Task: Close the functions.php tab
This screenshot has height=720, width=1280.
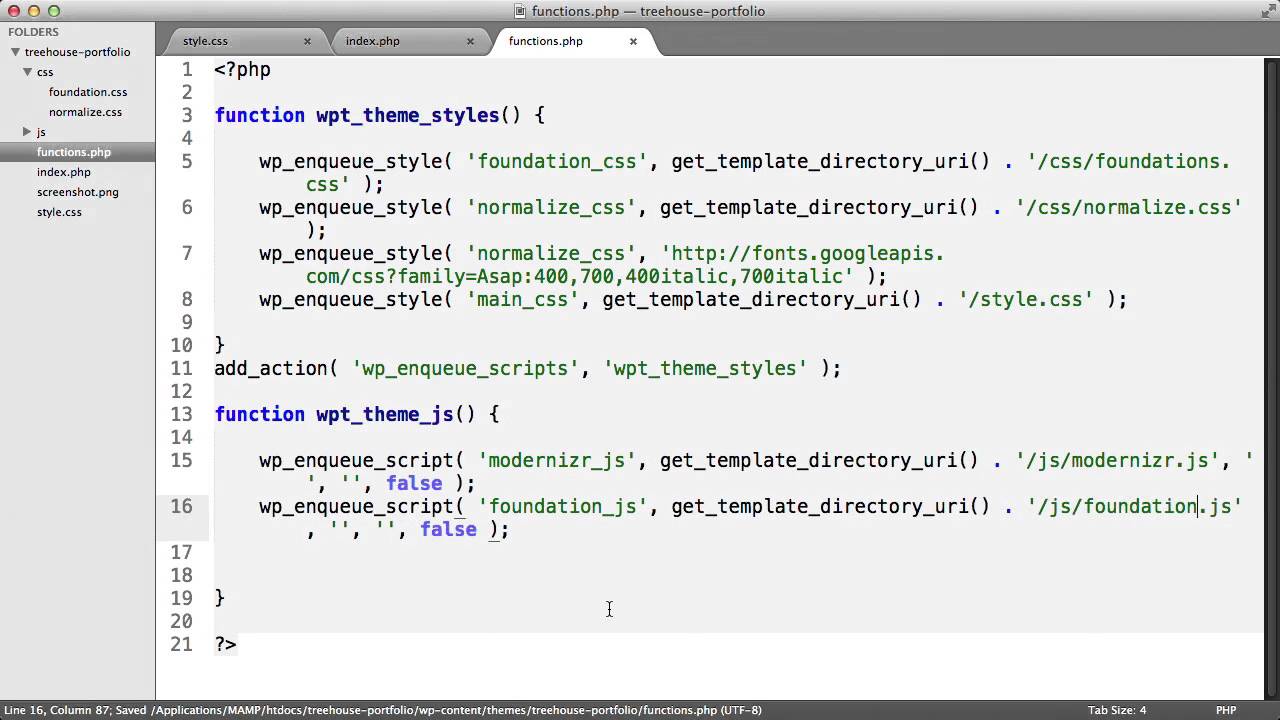Action: click(x=633, y=41)
